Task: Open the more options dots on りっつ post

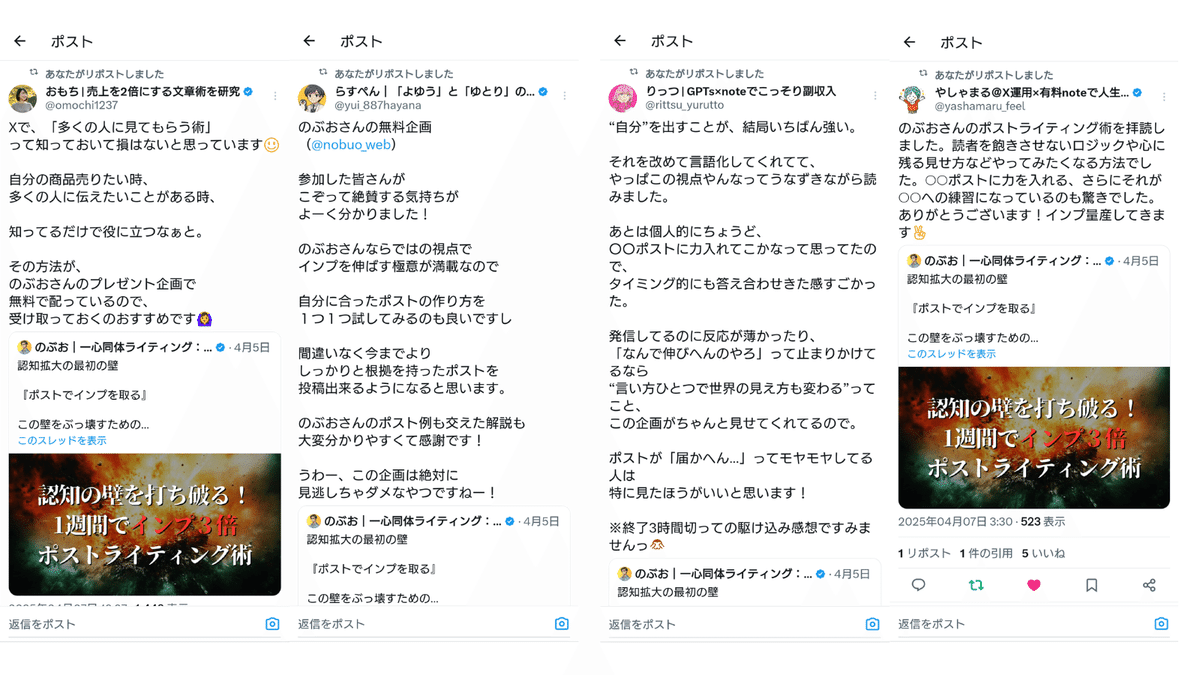Action: click(875, 96)
